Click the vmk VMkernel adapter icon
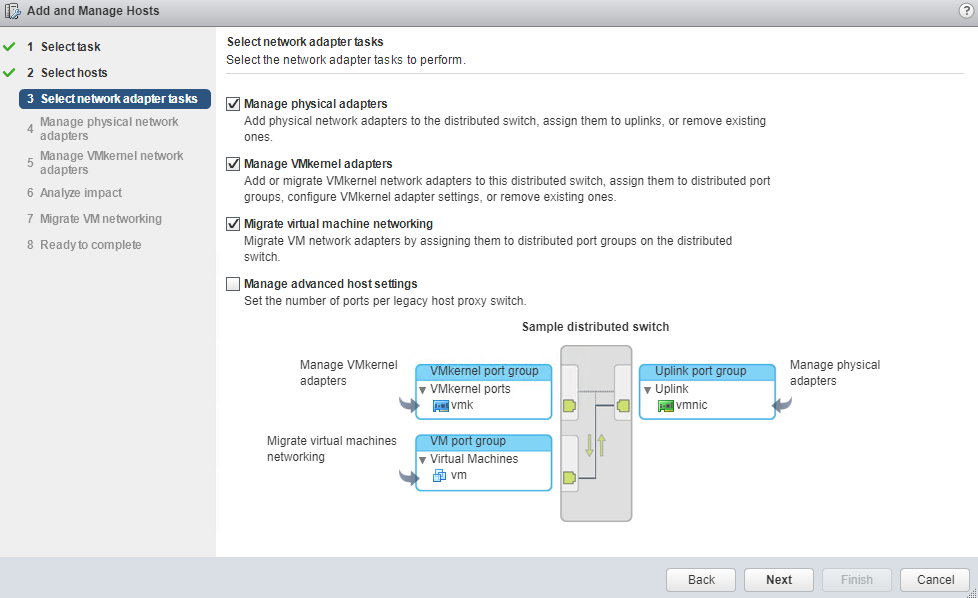The image size is (978, 598). click(x=441, y=406)
